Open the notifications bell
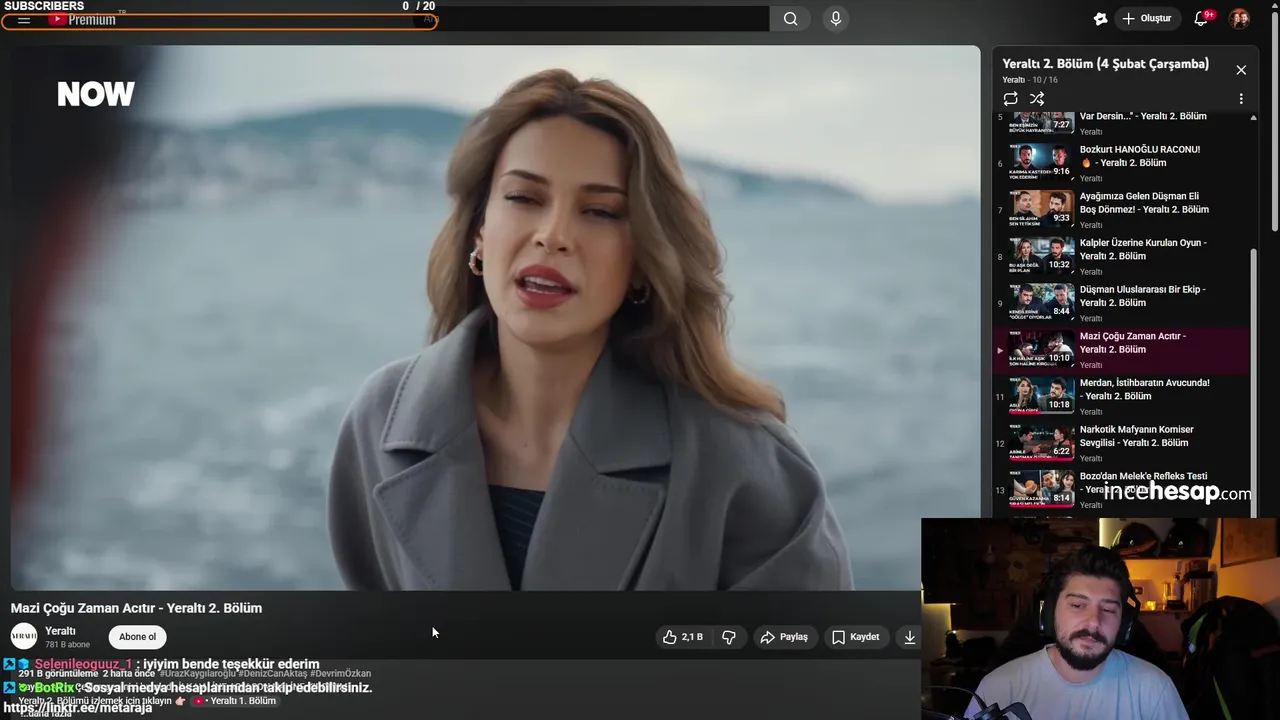Screen dimensions: 1280x720 tap(1201, 19)
